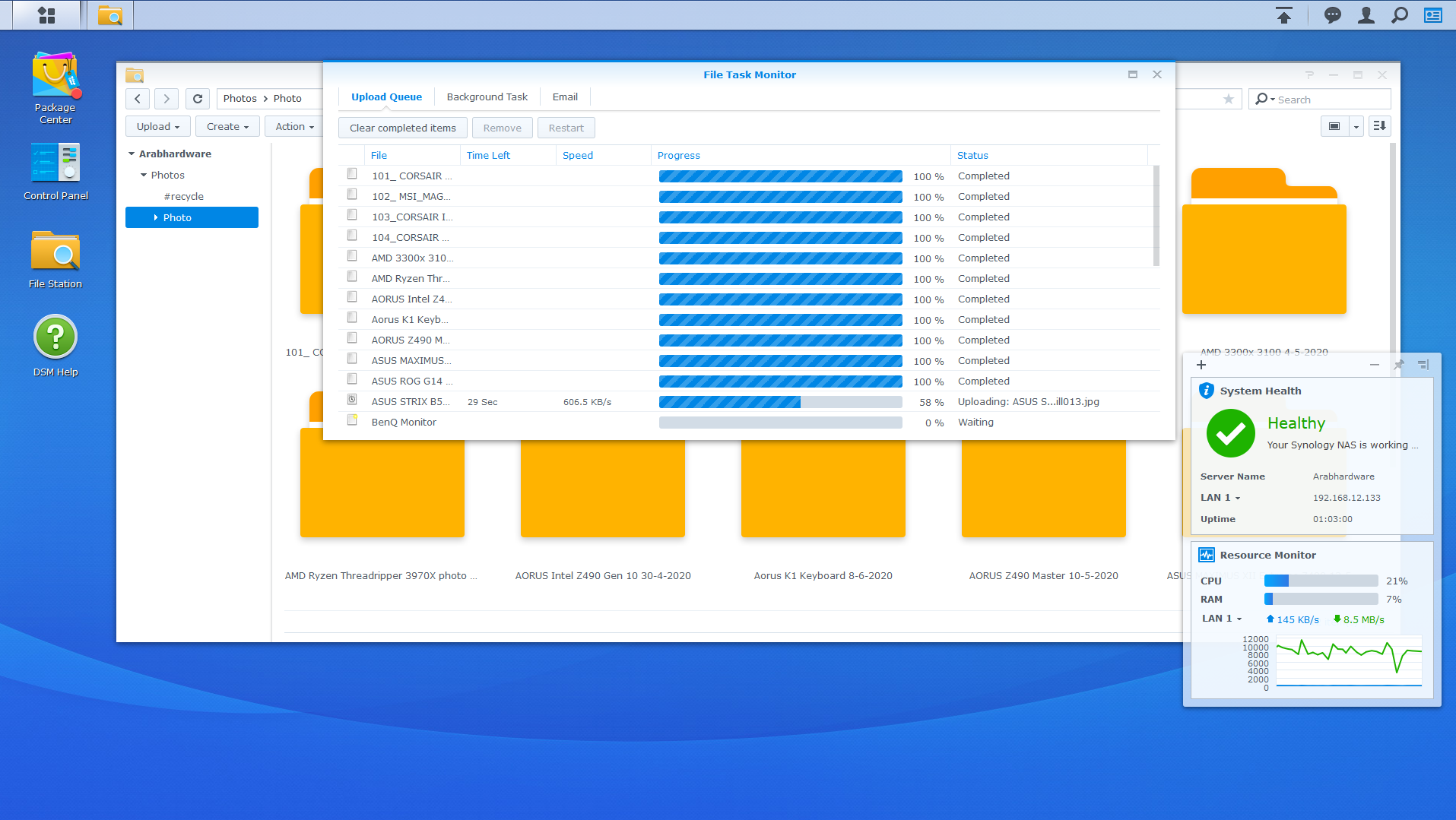Click the System Health info icon
Viewport: 1456px width, 820px height.
click(1207, 391)
